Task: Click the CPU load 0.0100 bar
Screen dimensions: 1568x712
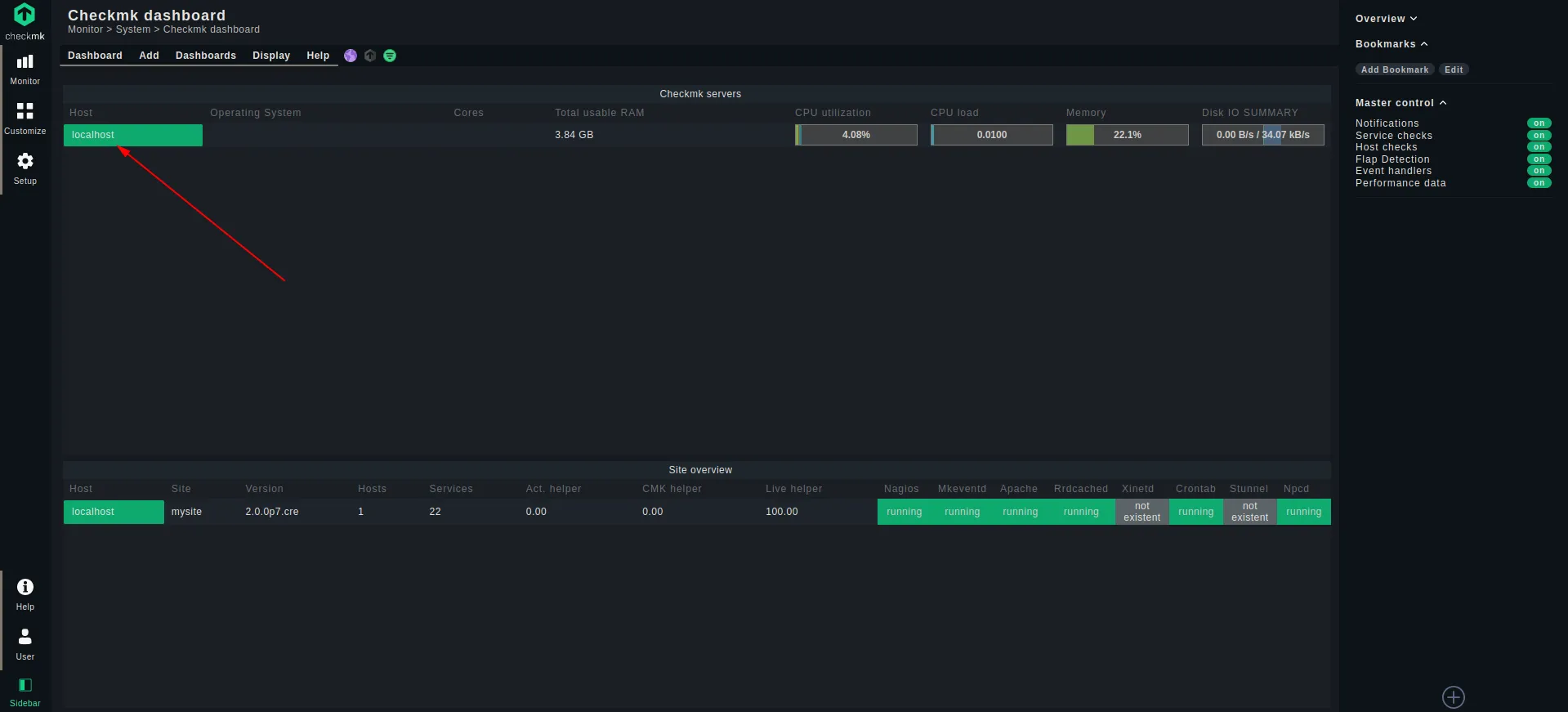Action: click(x=992, y=135)
